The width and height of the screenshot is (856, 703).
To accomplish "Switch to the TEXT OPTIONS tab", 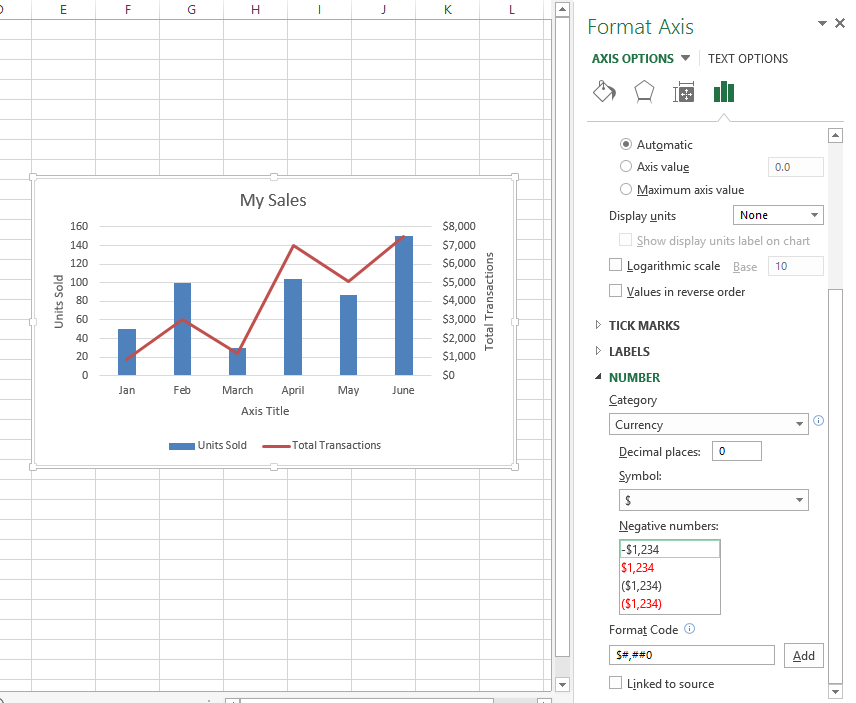I will coord(747,58).
